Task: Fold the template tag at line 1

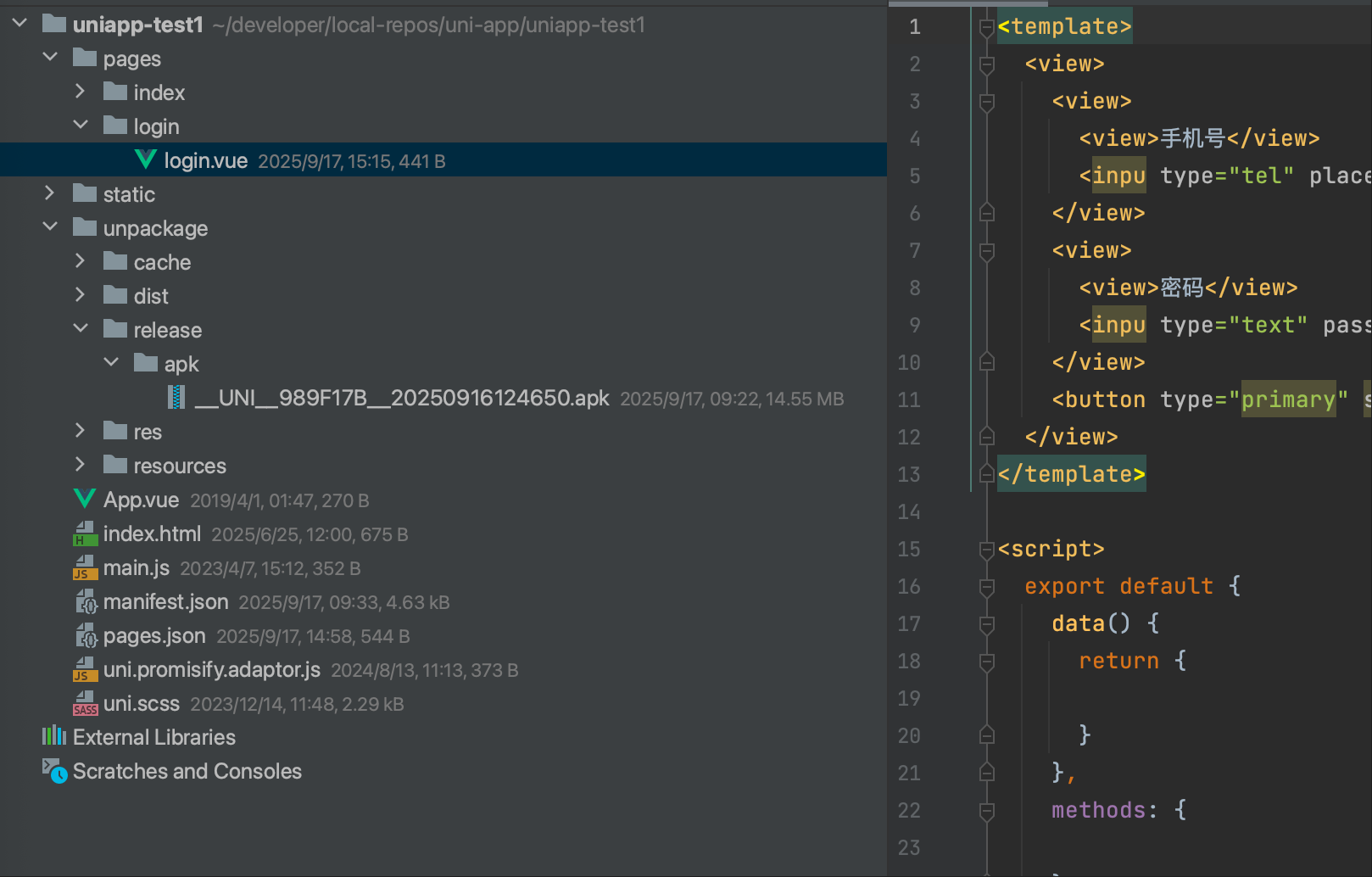Action: click(x=986, y=27)
